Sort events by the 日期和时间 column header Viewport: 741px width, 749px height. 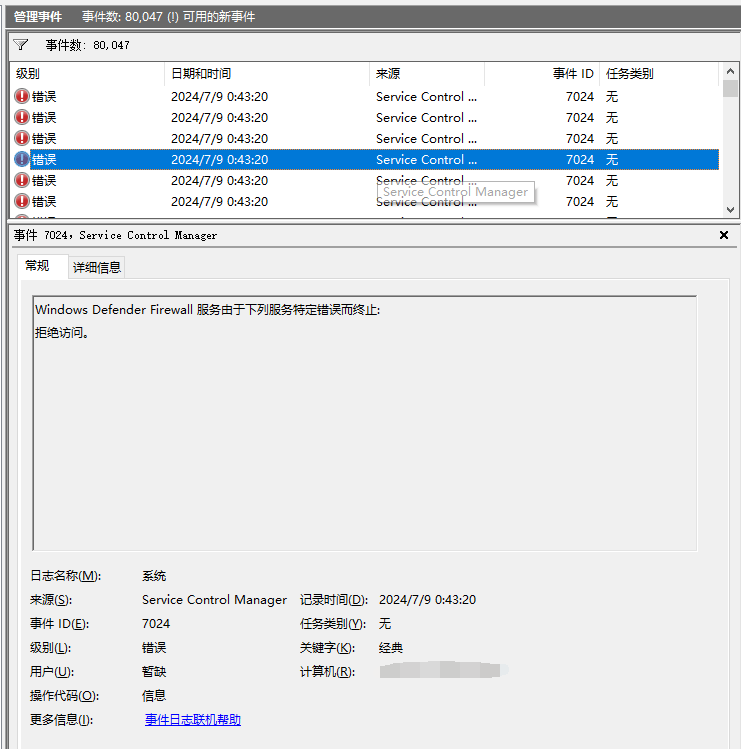pos(267,74)
